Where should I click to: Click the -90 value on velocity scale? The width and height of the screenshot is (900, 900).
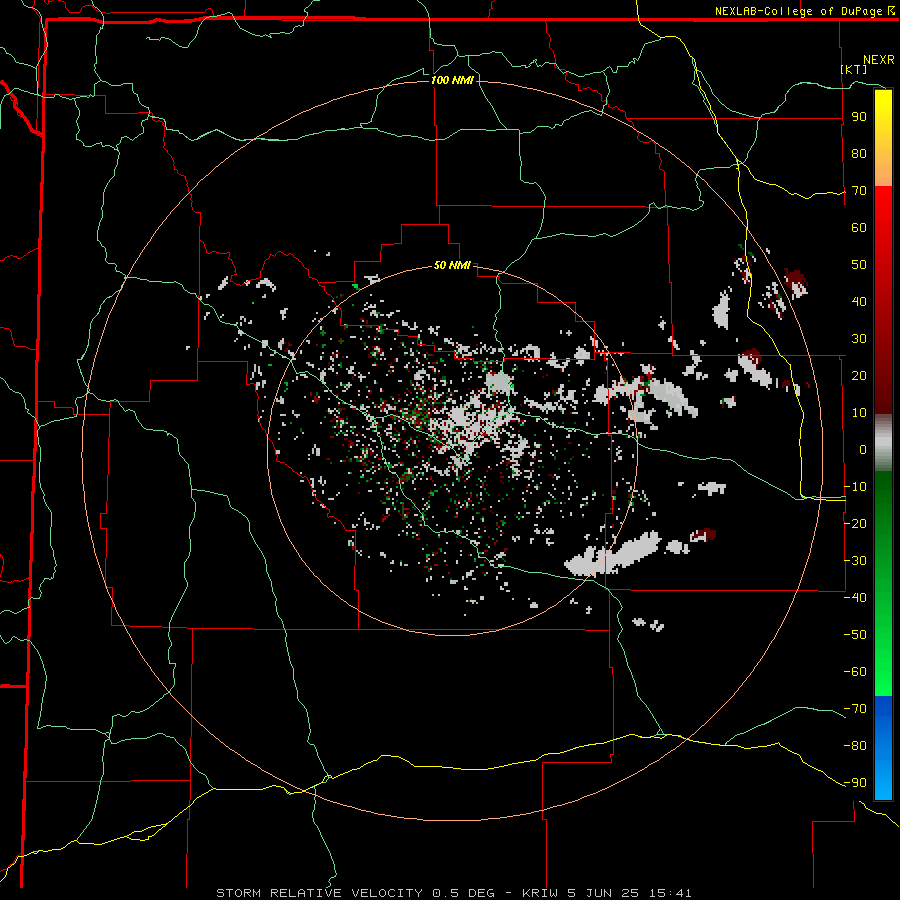coord(855,783)
